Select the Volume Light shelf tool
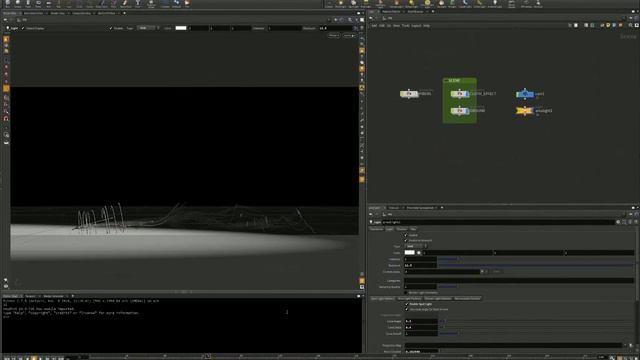 coord(396,4)
